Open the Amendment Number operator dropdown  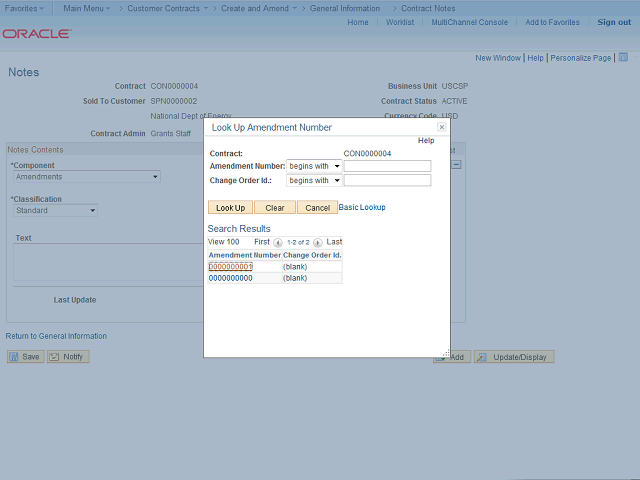point(314,166)
